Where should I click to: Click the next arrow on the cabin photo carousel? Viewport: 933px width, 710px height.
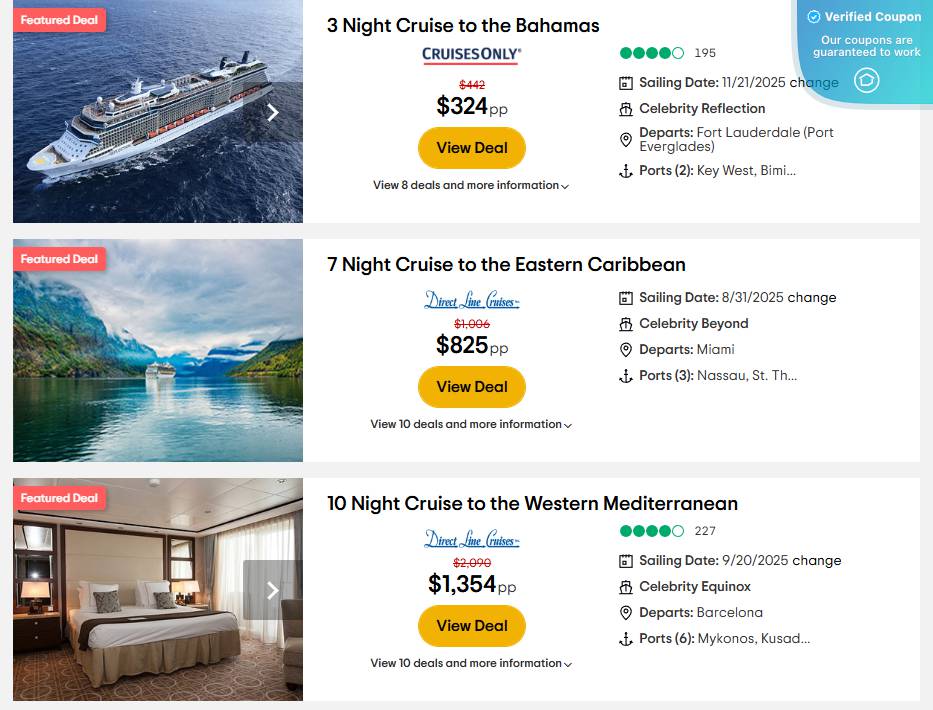click(272, 591)
